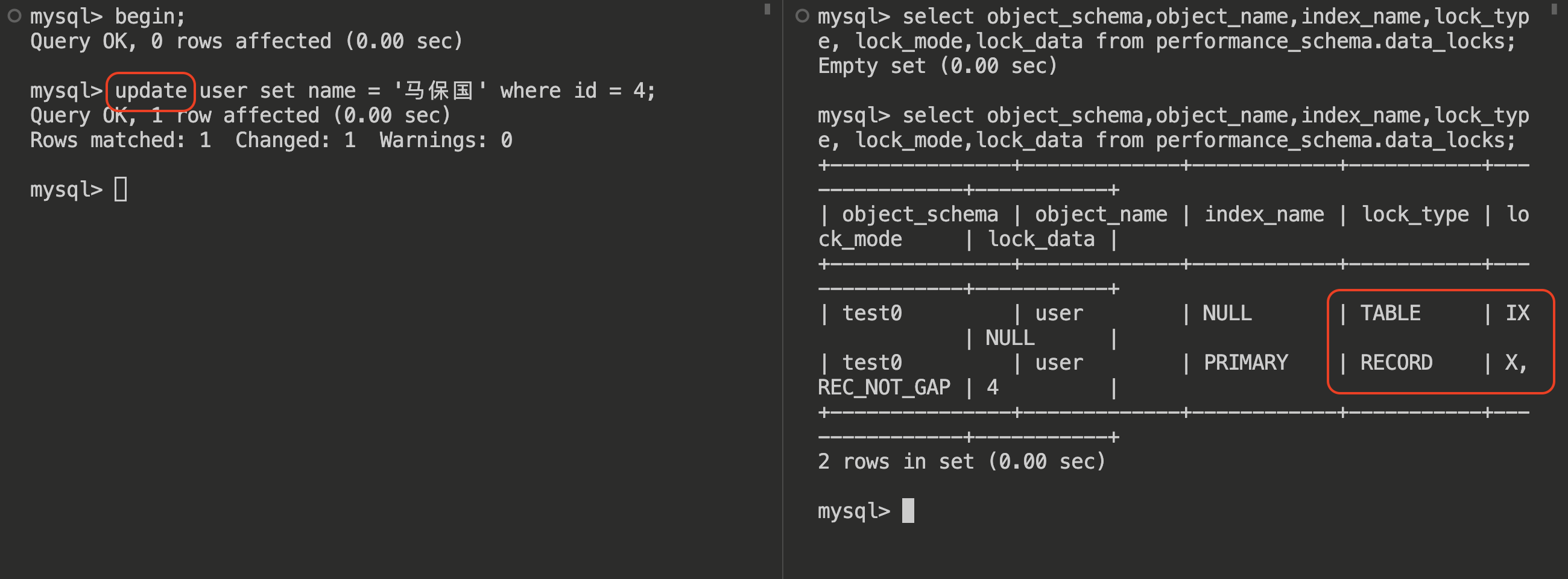Click the circle indicator beside the begin command
1568x579 pixels.
click(14, 16)
